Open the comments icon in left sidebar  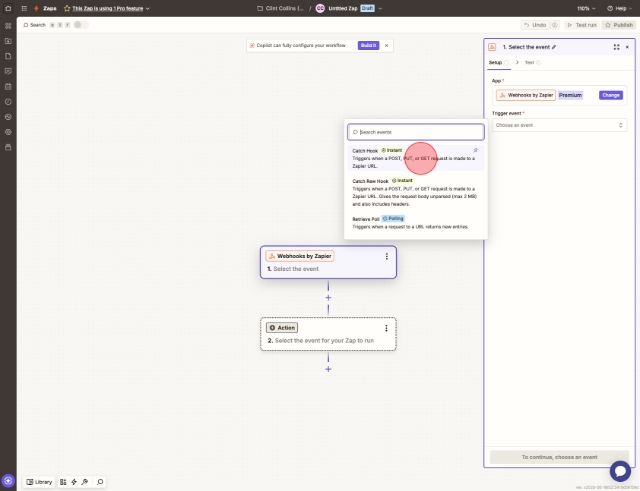(8, 71)
